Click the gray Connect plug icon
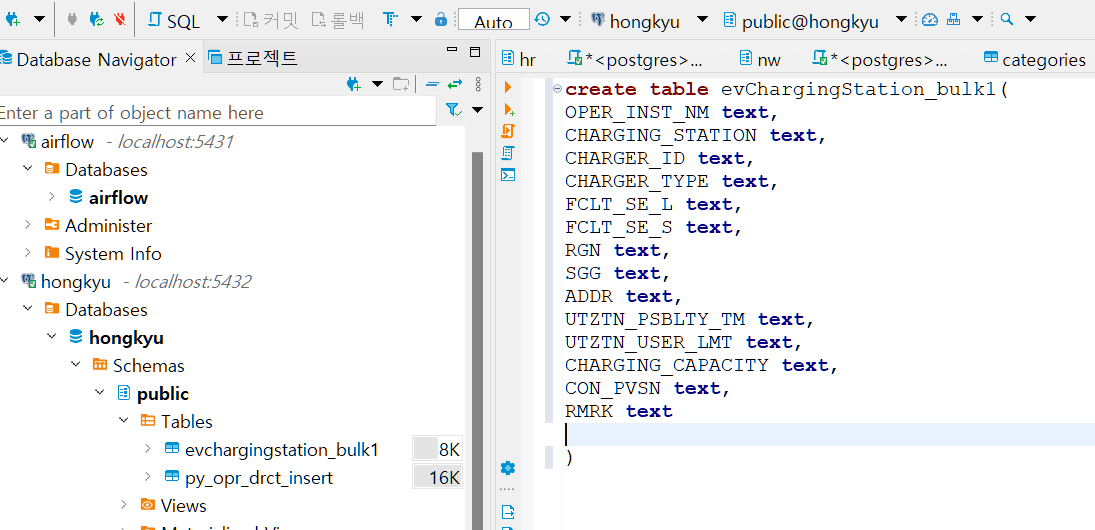 tap(71, 20)
